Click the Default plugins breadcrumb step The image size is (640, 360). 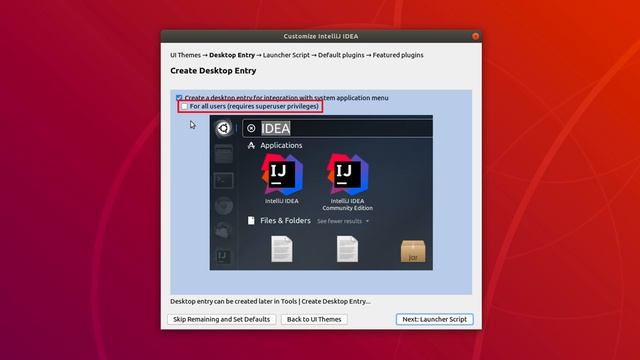coord(341,55)
